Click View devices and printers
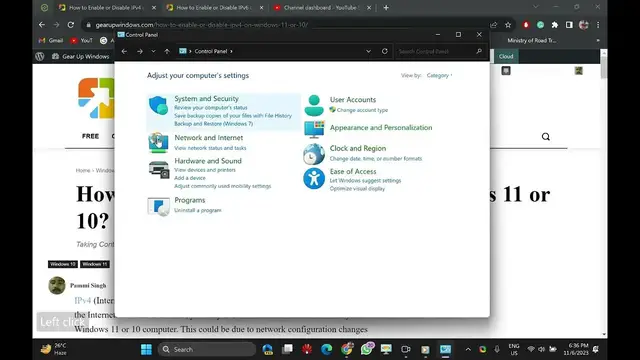The height and width of the screenshot is (360, 640). (x=205, y=170)
